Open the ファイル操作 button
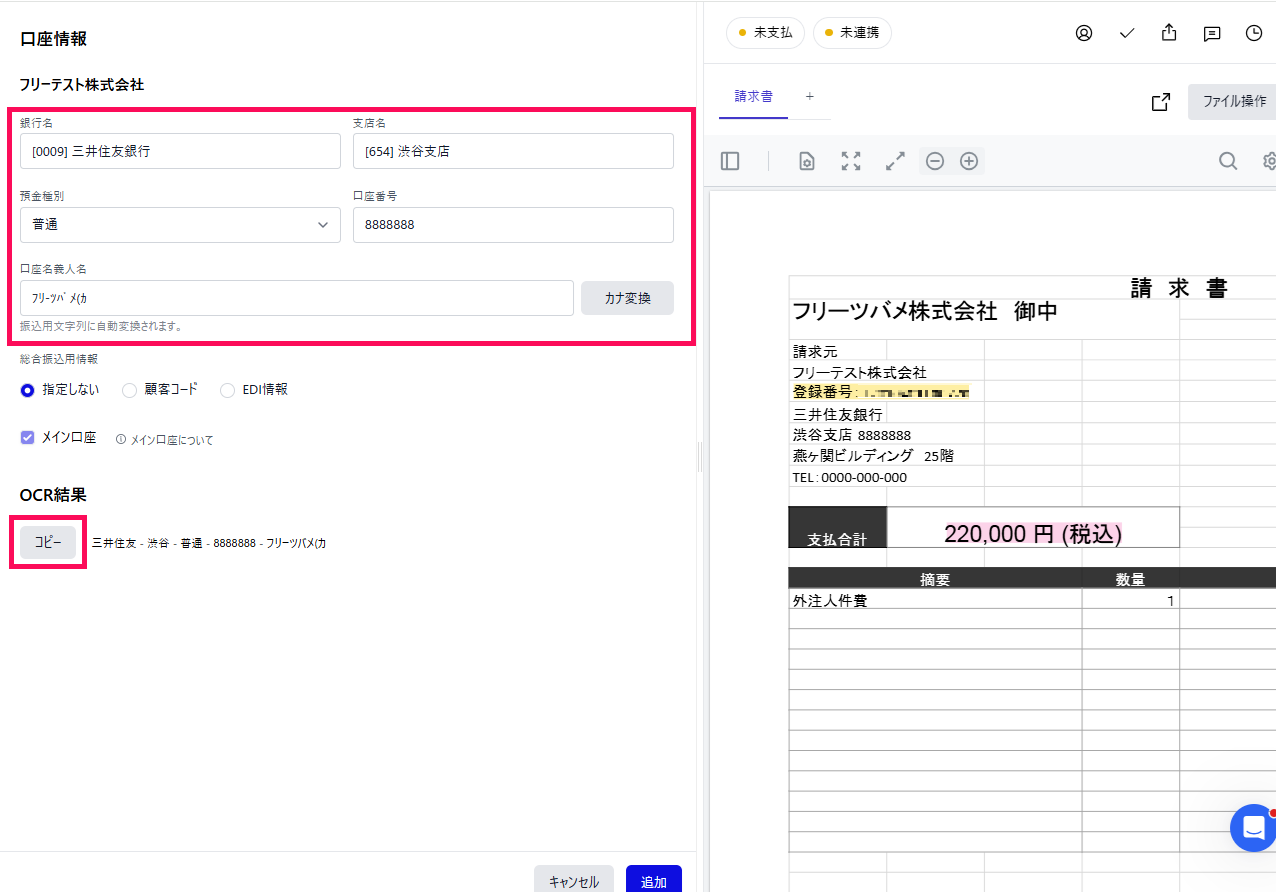The height and width of the screenshot is (892, 1276). pyautogui.click(x=1232, y=102)
